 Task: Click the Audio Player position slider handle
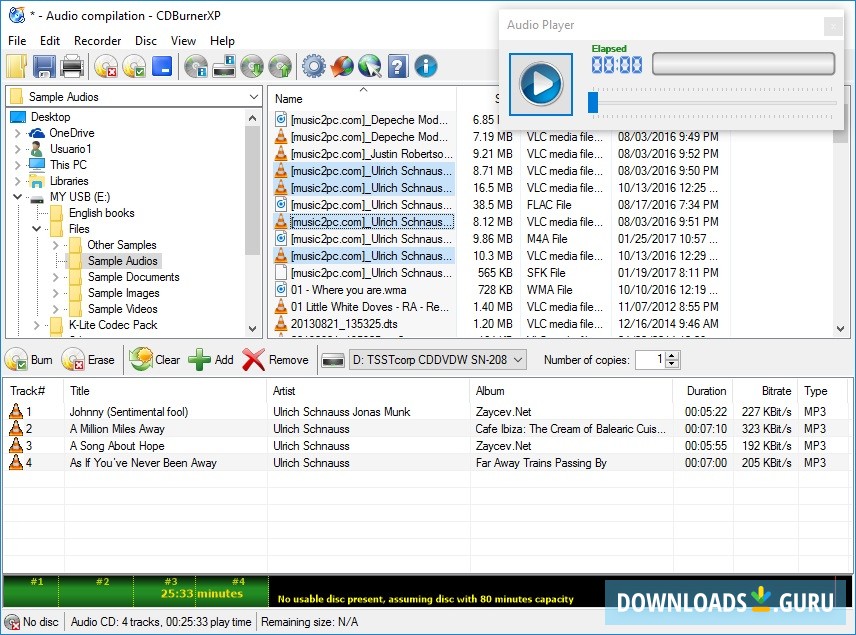click(593, 103)
